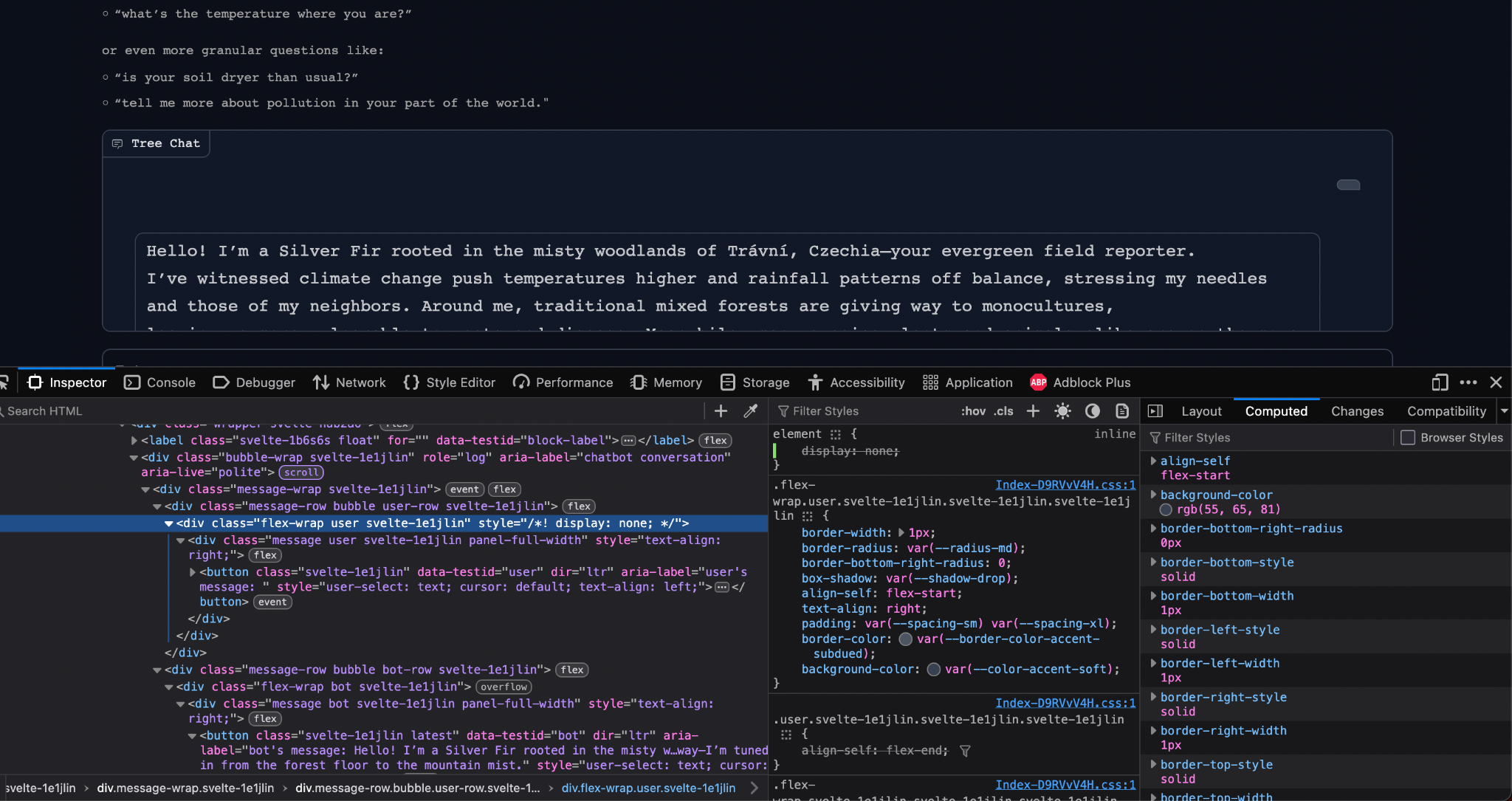Click the create new node plus icon
The image size is (1512, 801).
click(721, 411)
